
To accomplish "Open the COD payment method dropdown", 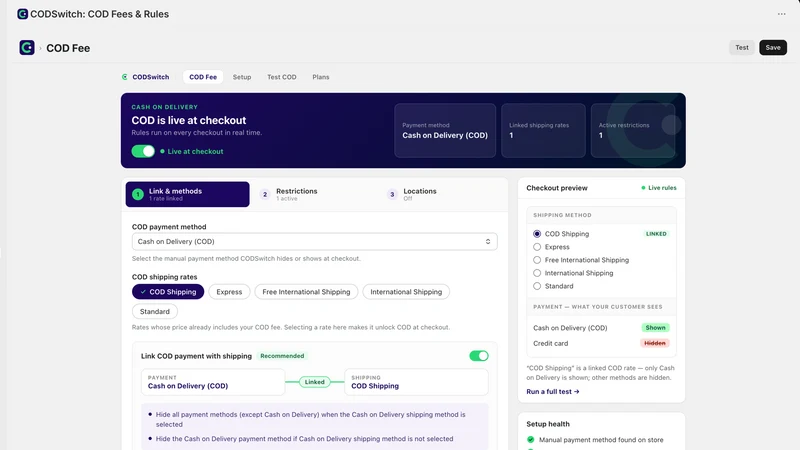I will pyautogui.click(x=314, y=241).
